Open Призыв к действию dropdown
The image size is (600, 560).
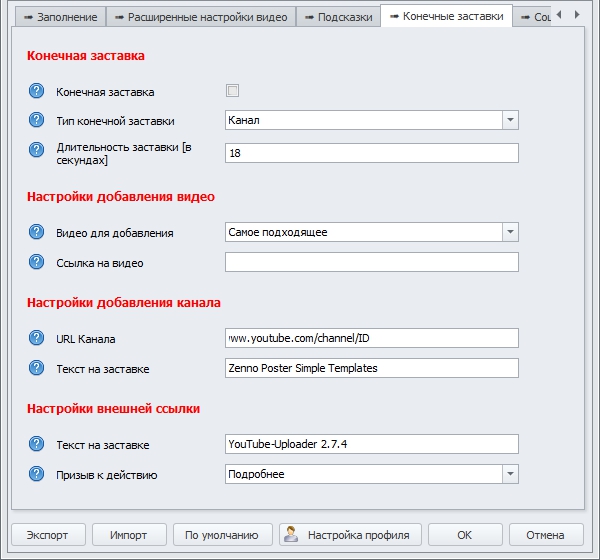point(510,474)
